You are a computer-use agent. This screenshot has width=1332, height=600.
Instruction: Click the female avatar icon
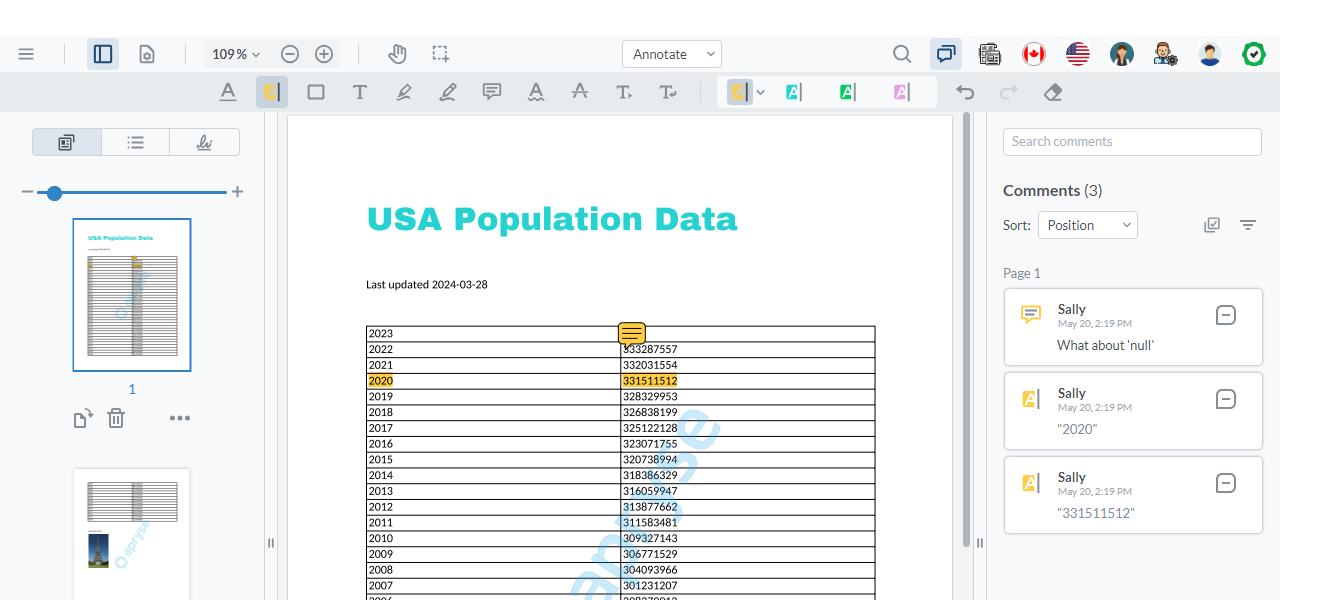pyautogui.click(x=1122, y=54)
